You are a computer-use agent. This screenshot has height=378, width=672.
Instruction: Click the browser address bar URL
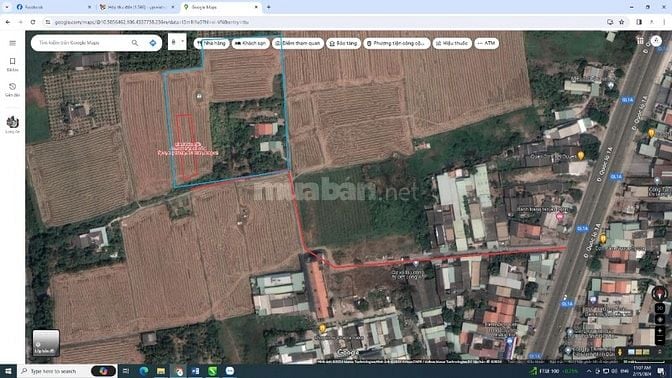(x=152, y=22)
